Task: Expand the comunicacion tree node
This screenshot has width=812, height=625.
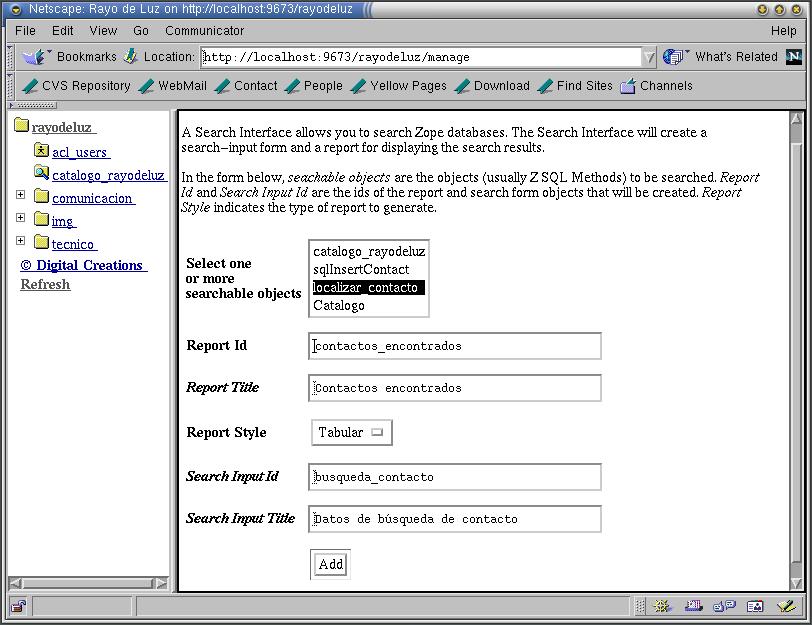Action: point(20,195)
